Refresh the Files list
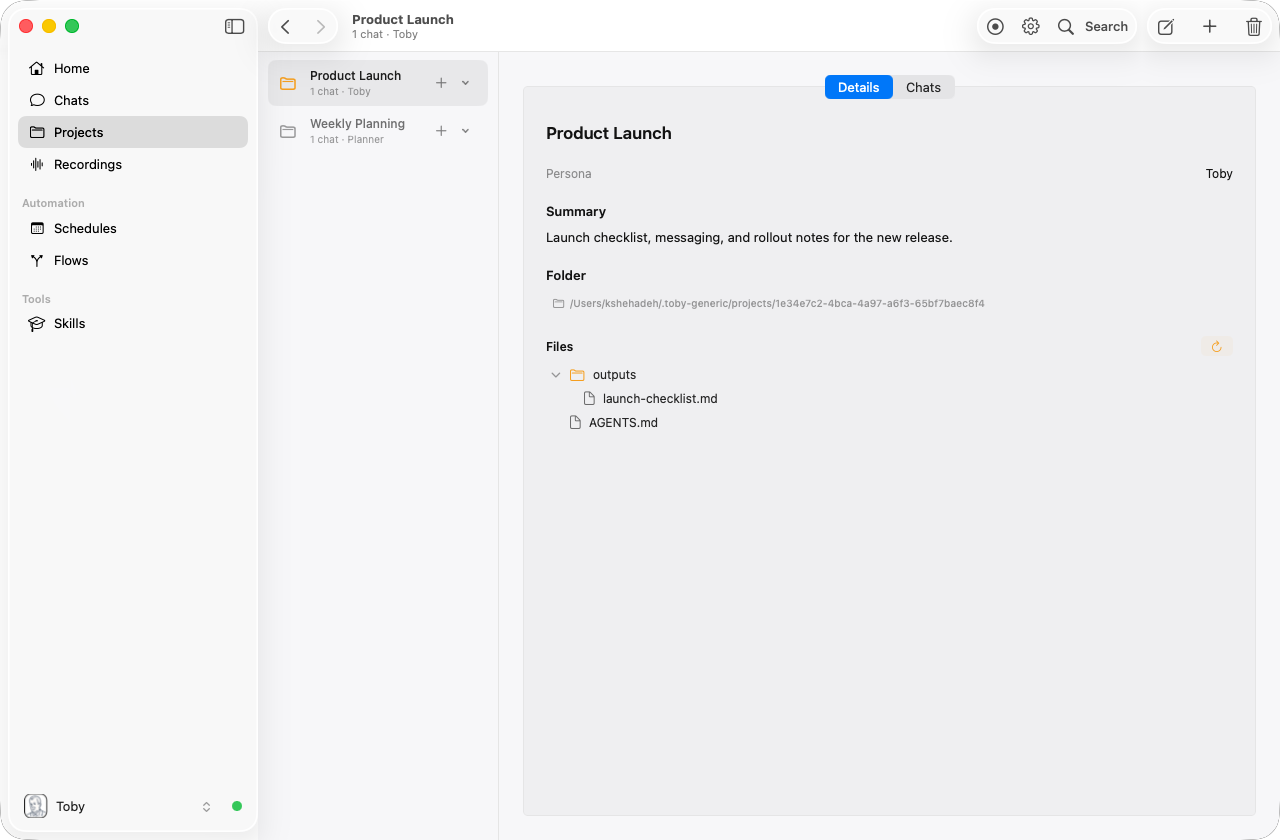Screen dimensions: 1280x840 coord(1217,346)
